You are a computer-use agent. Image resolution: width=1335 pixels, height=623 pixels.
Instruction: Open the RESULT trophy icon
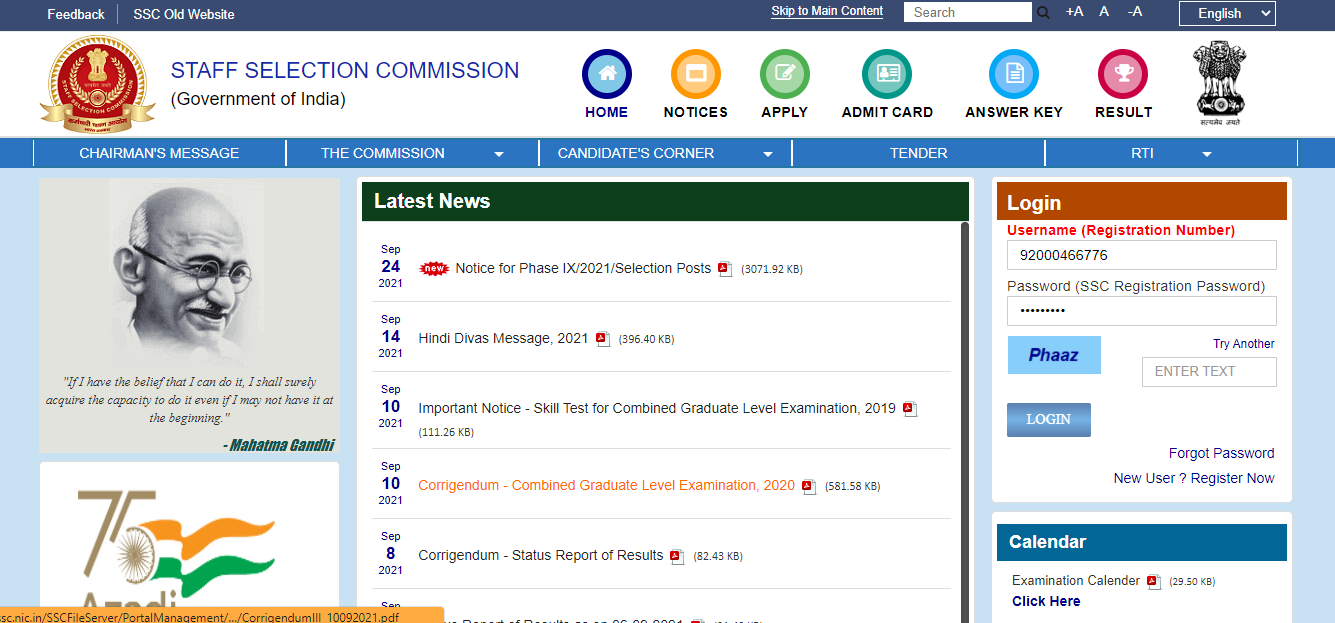pos(1123,74)
